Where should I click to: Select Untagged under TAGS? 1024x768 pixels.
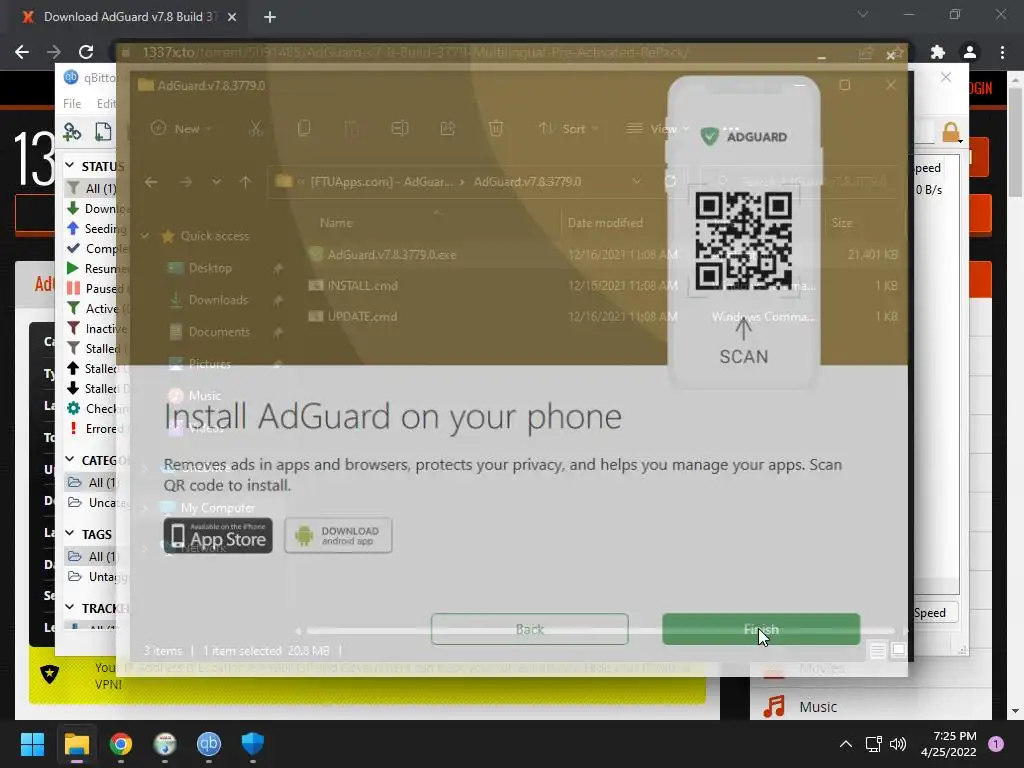98,577
